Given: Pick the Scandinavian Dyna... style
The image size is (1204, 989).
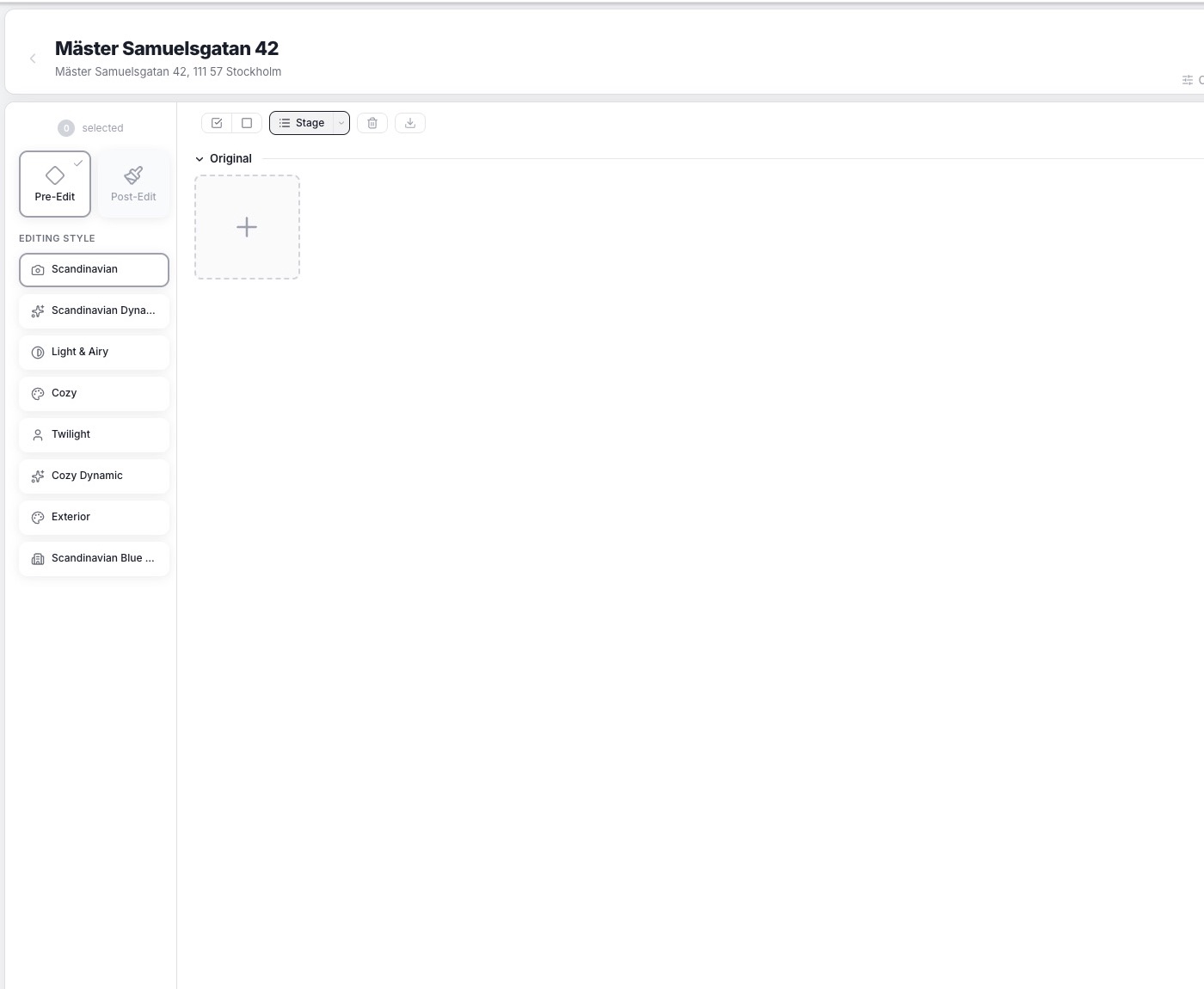Looking at the screenshot, I should point(94,310).
